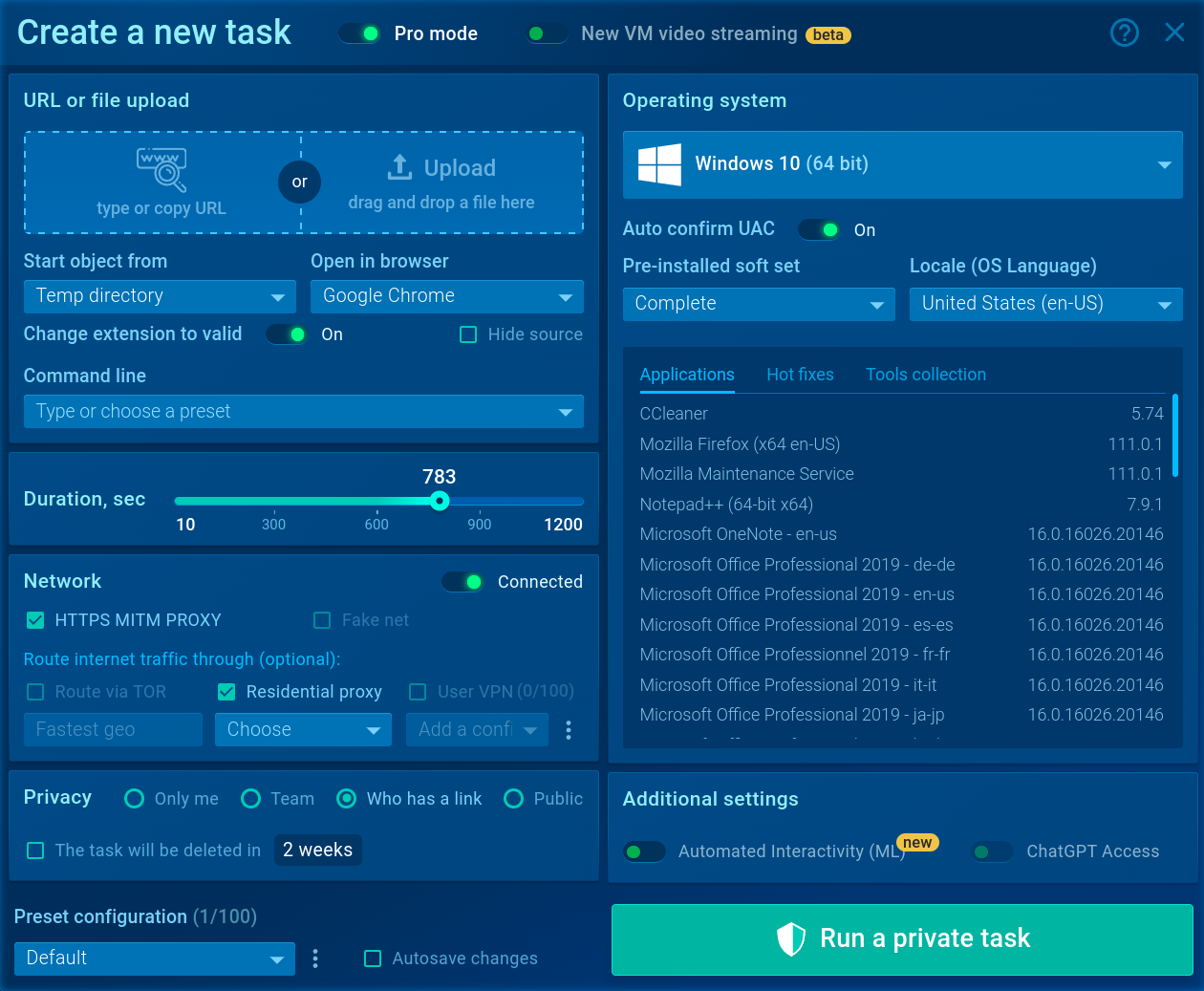This screenshot has height=991, width=1204.
Task: Select the Only me privacy option
Action: point(135,799)
